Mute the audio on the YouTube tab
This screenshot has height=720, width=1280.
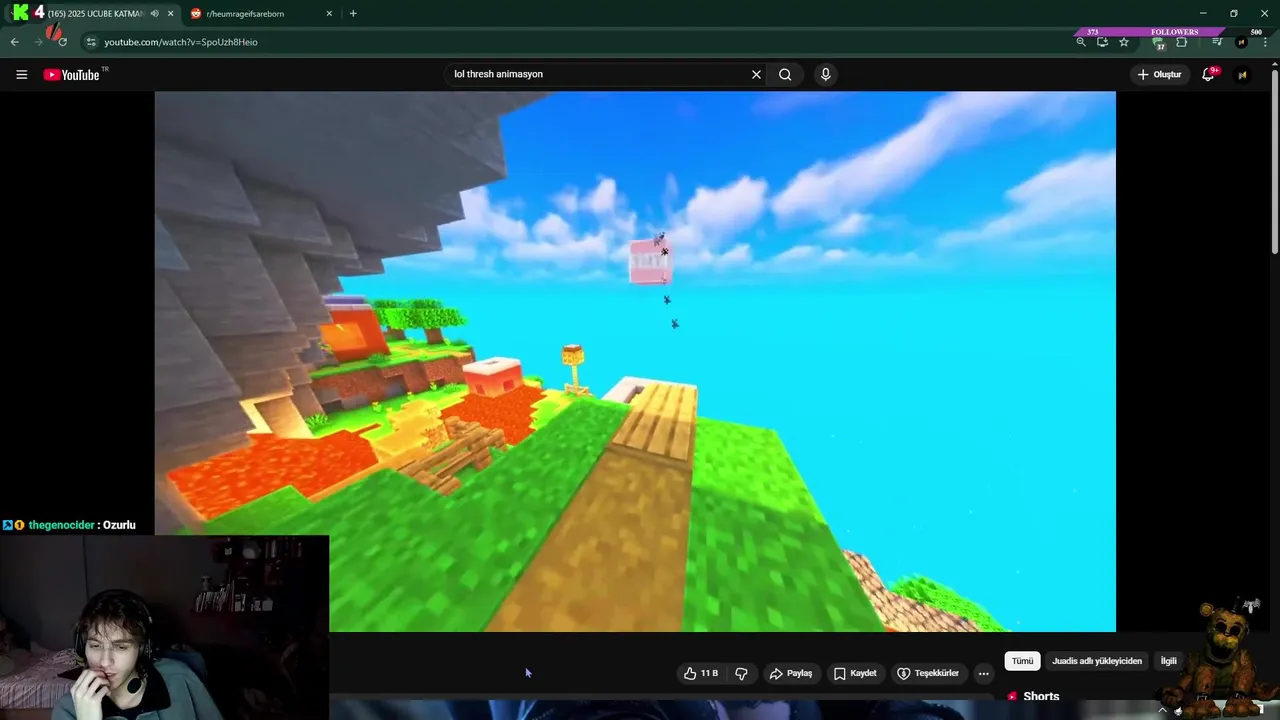pos(154,14)
